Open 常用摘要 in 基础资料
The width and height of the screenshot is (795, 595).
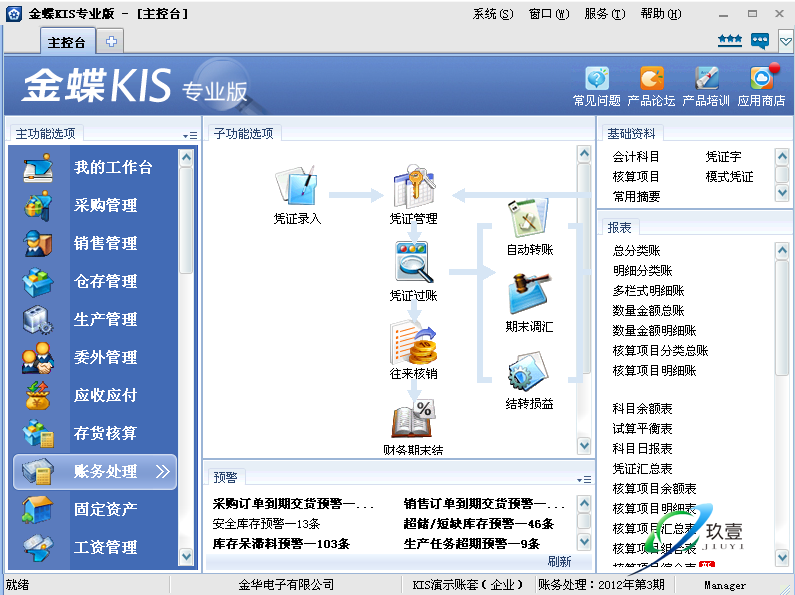636,196
